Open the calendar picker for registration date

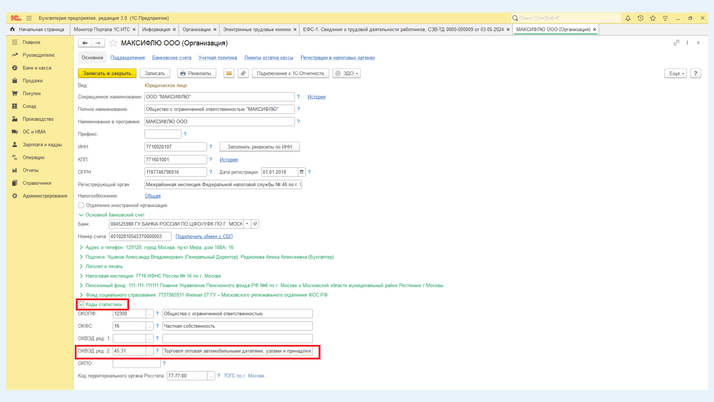[x=301, y=172]
